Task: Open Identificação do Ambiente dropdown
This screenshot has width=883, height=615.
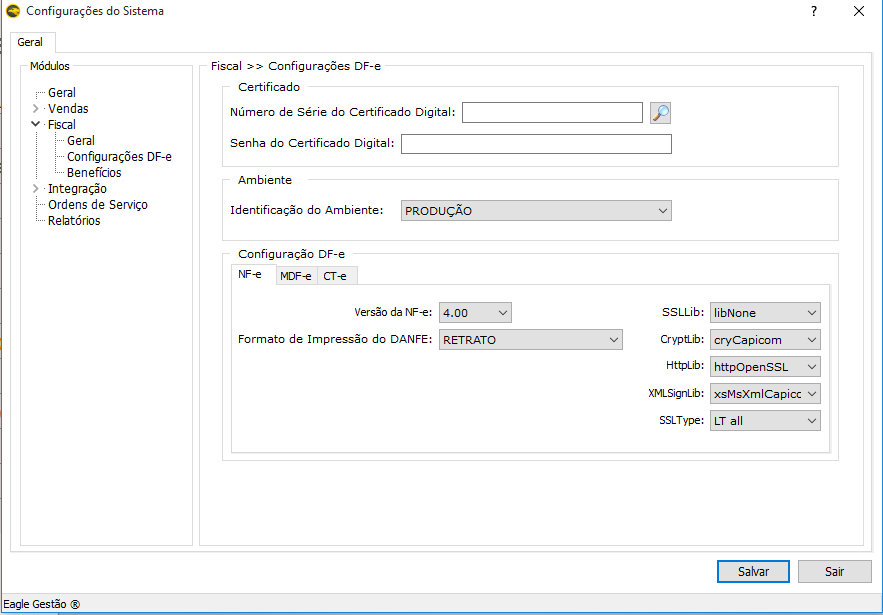Action: [x=536, y=211]
